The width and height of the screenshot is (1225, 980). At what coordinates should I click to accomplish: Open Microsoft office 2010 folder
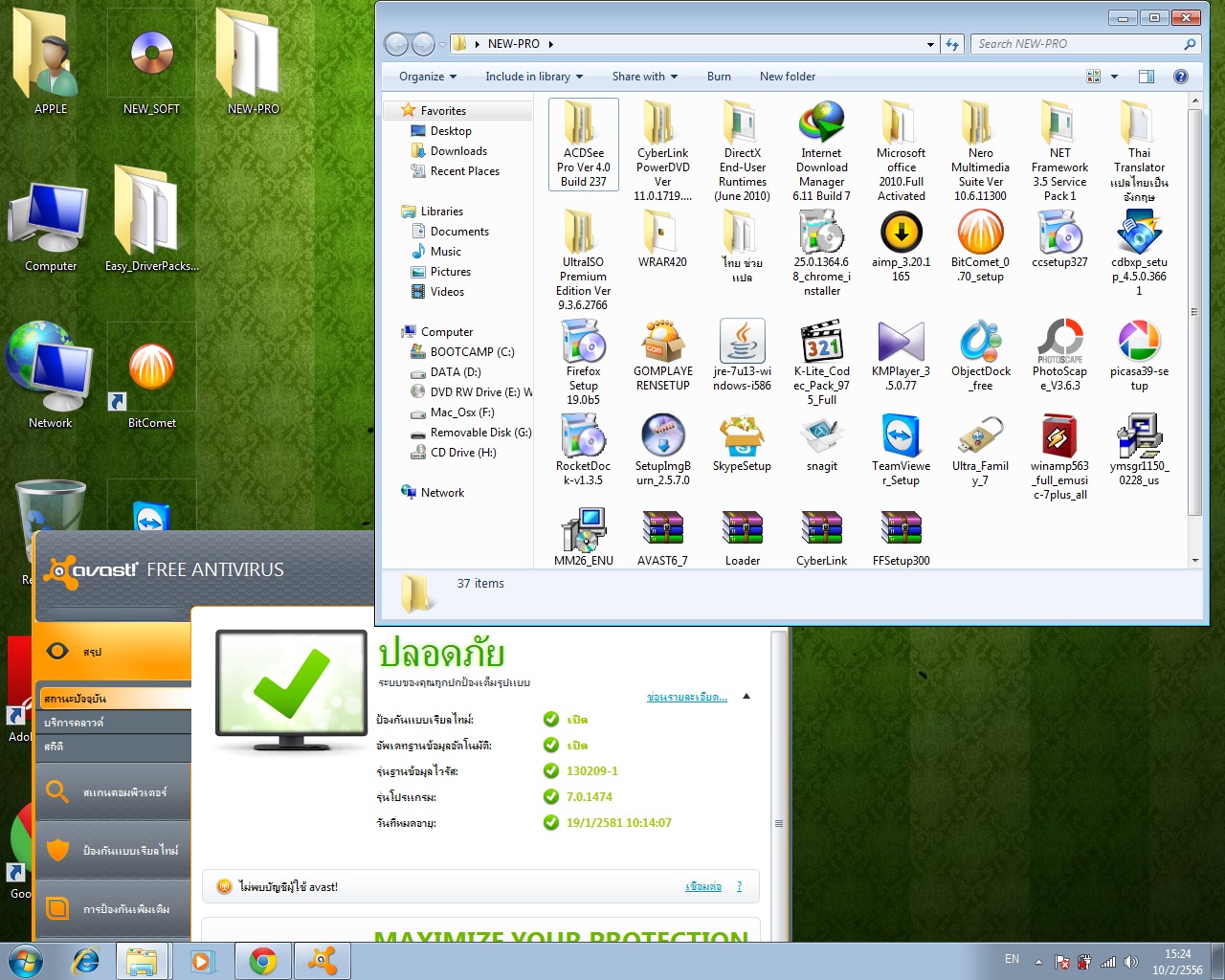click(902, 151)
